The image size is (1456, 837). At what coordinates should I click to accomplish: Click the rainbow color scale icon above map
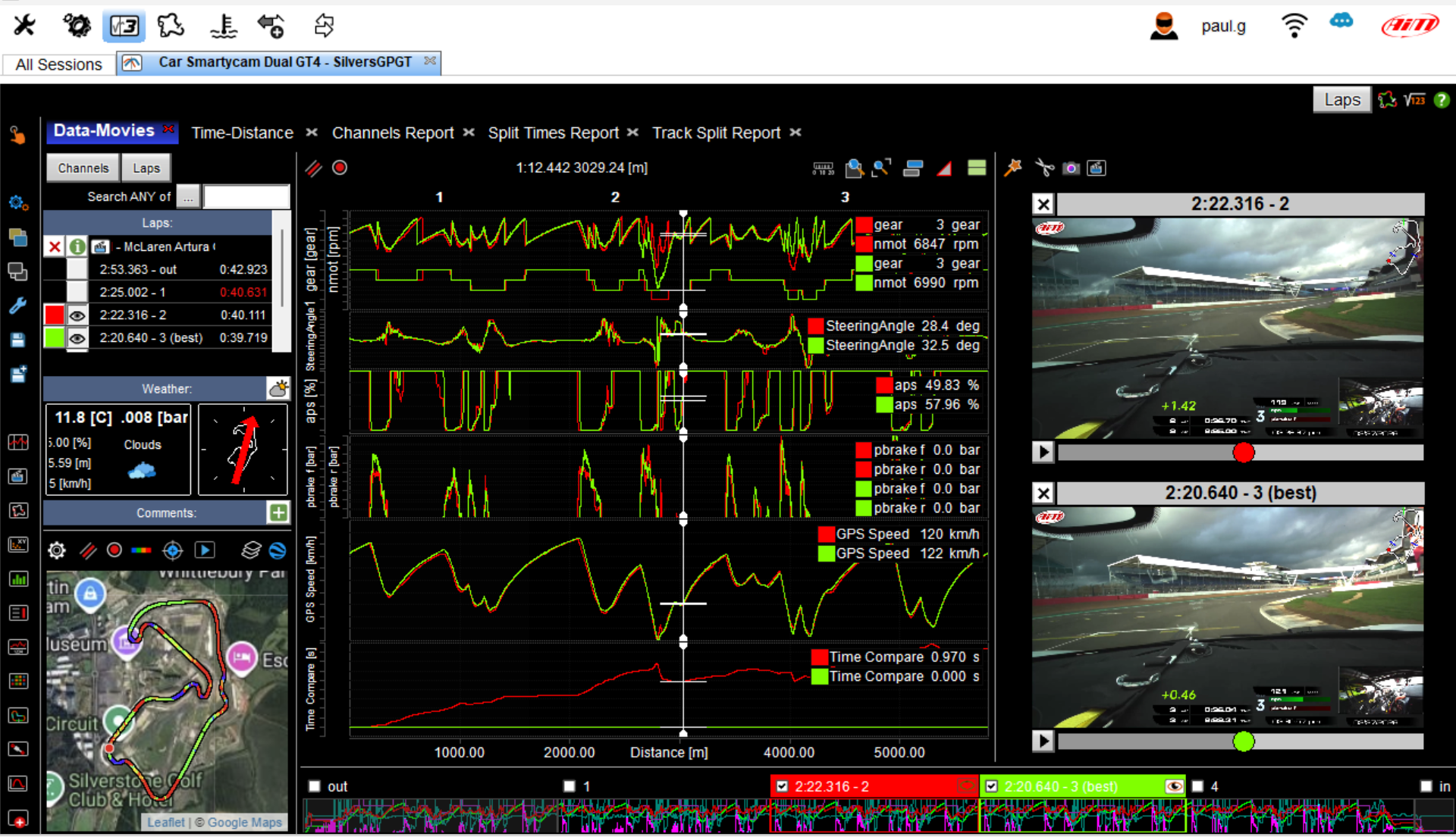point(142,550)
